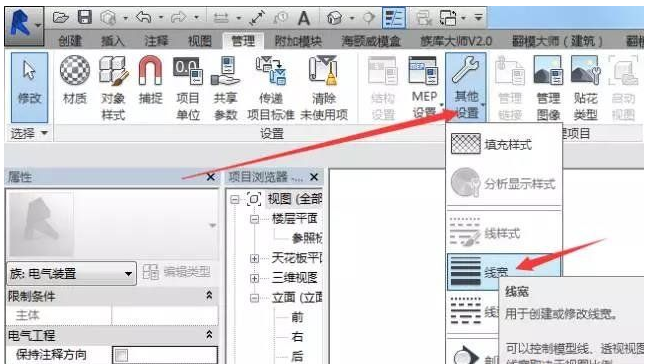Click the line patterns icon below 线宽
The width and height of the screenshot is (647, 364).
click(x=465, y=310)
